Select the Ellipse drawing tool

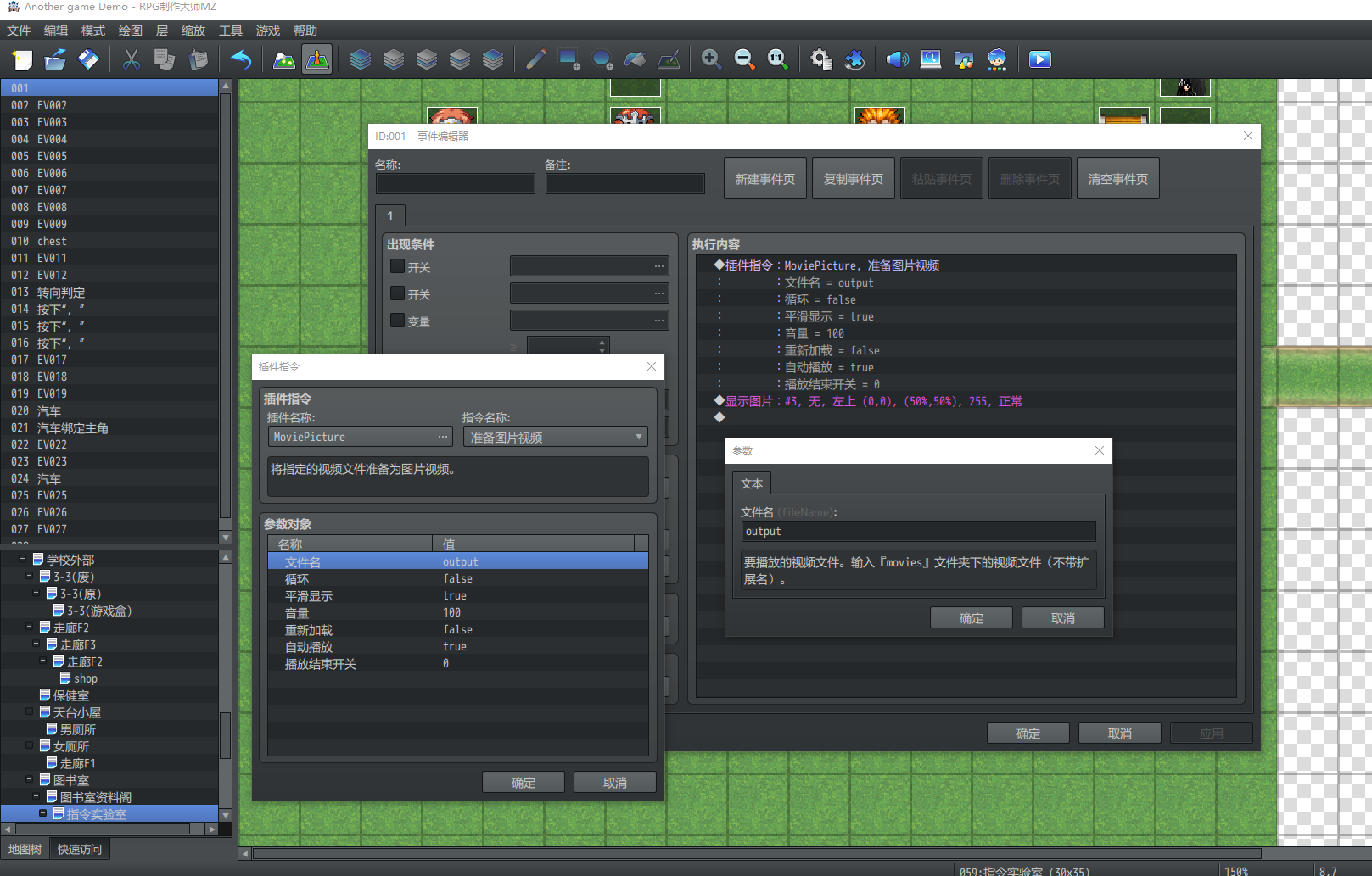pyautogui.click(x=602, y=59)
